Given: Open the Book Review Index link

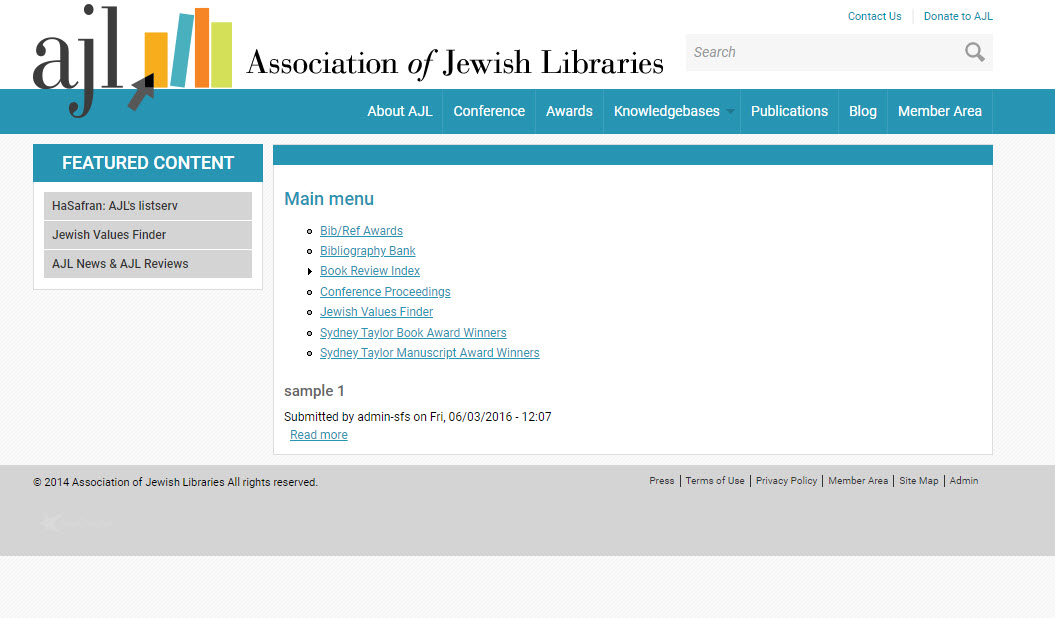Looking at the screenshot, I should [369, 271].
